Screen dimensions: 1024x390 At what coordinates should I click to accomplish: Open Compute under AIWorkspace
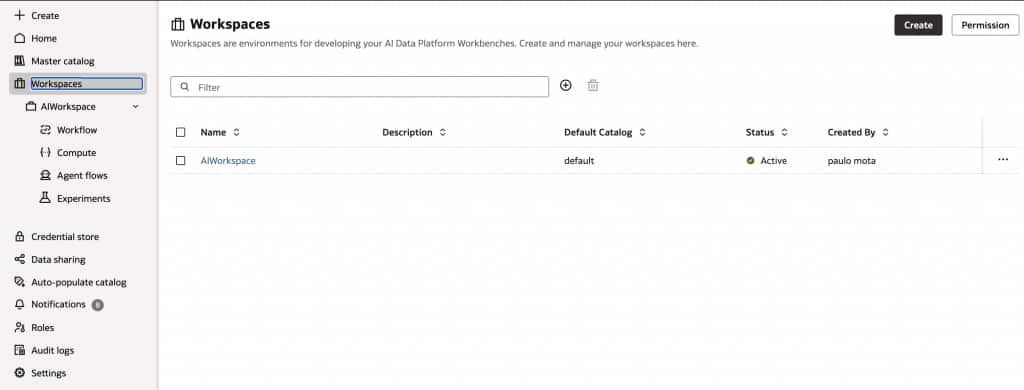76,152
